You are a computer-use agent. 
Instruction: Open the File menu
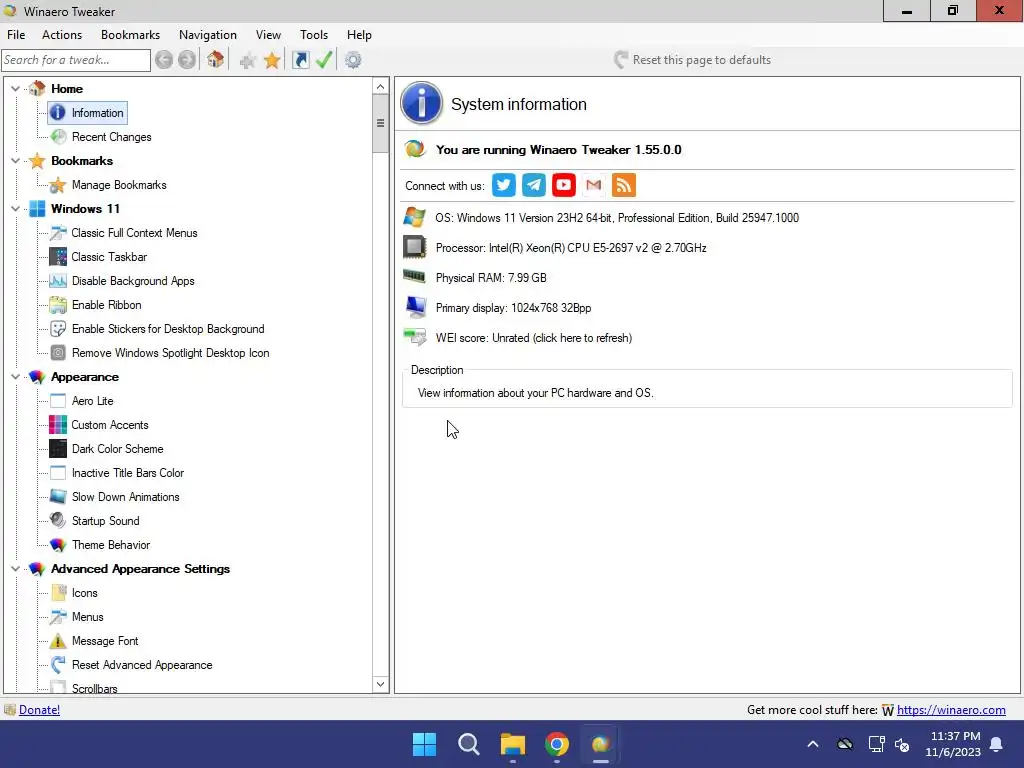click(x=16, y=35)
